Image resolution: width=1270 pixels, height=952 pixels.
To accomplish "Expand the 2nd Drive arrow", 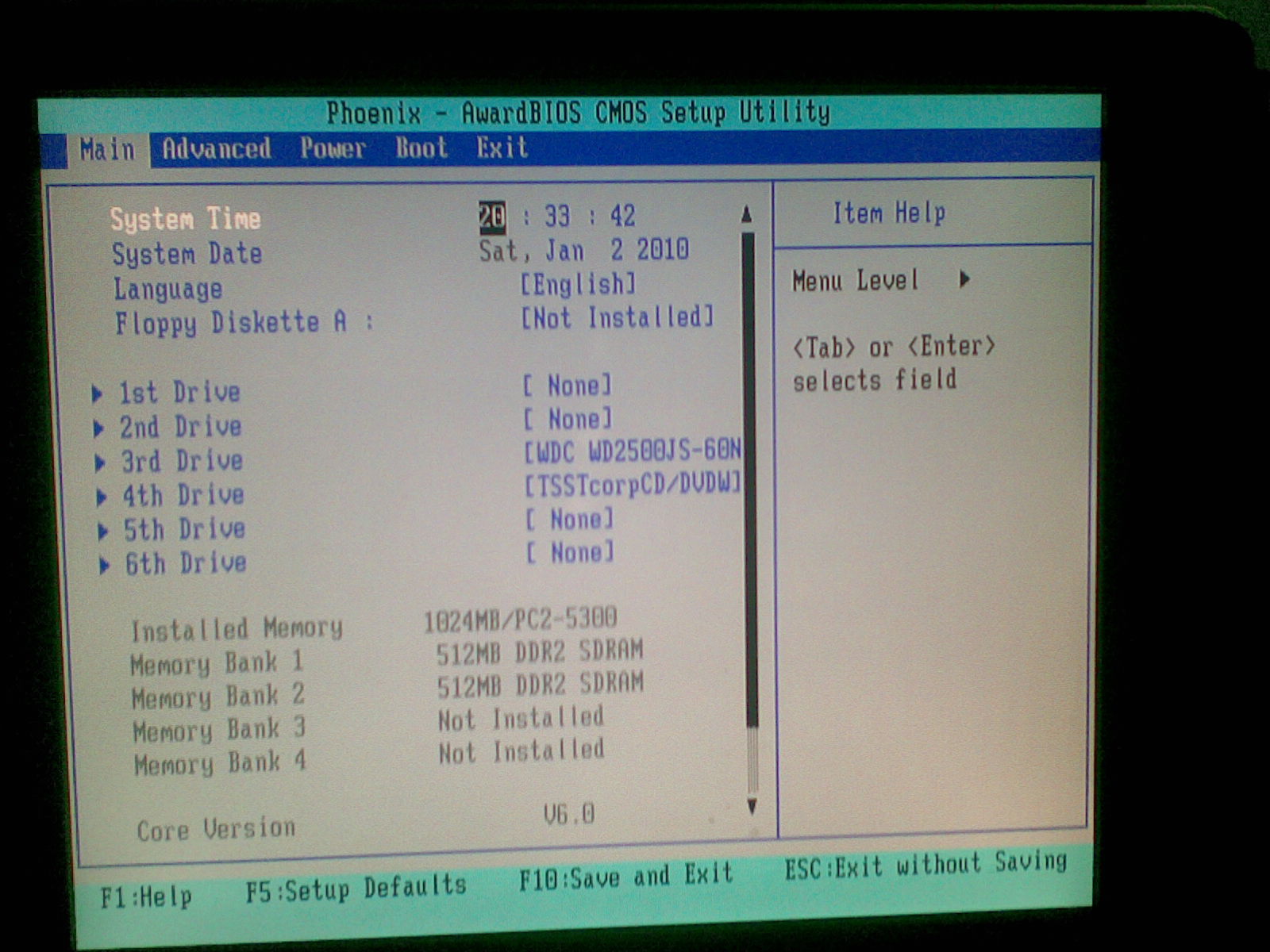I will coord(98,428).
